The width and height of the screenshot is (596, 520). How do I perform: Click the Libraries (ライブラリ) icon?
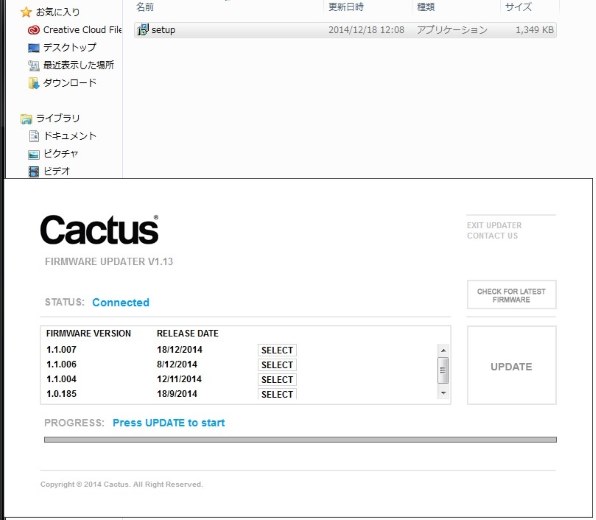tap(26, 119)
